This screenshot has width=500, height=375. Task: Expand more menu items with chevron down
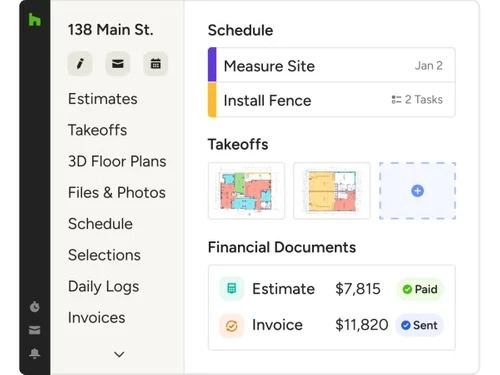pos(119,354)
